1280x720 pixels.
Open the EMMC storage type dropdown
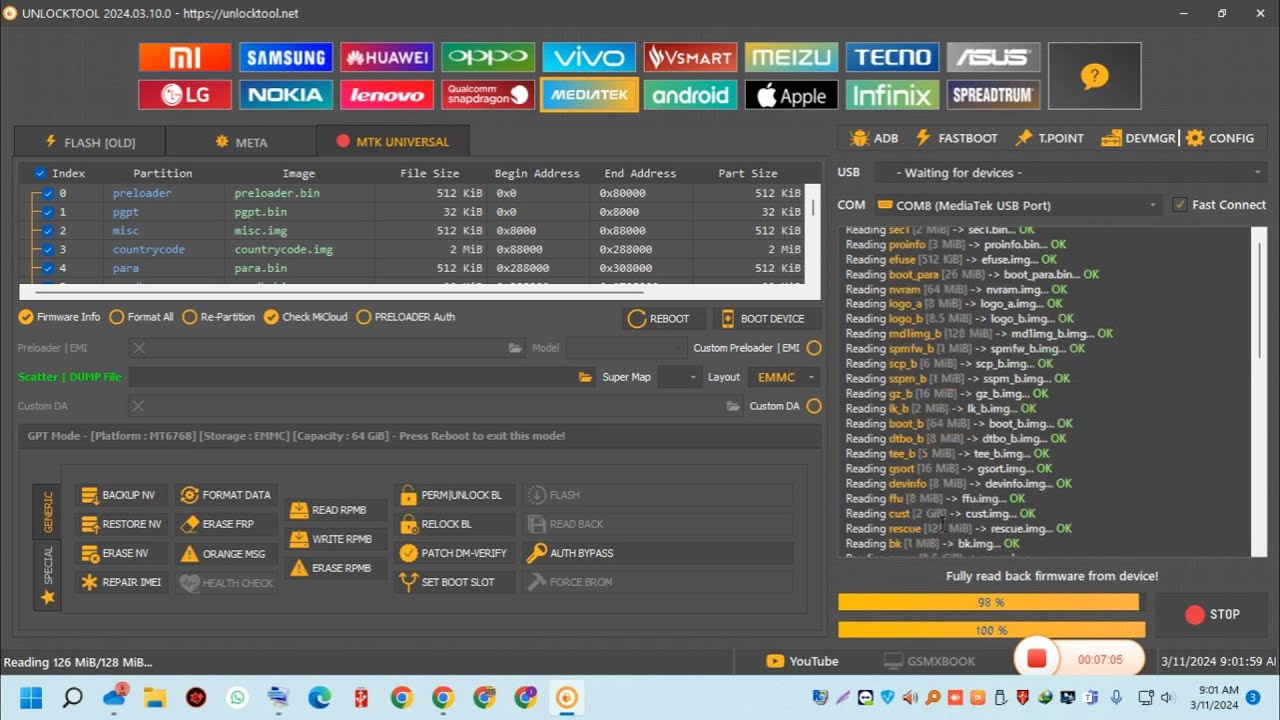(x=783, y=377)
